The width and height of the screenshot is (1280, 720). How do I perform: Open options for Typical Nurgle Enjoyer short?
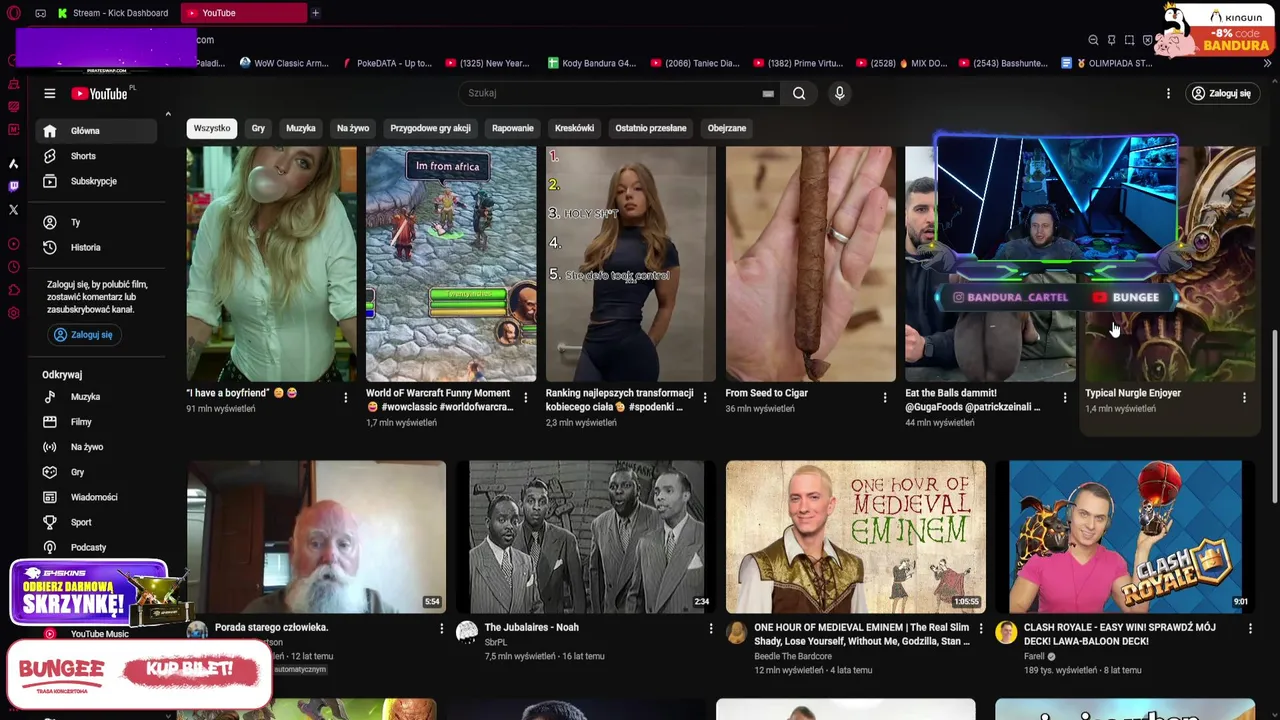coord(1244,398)
